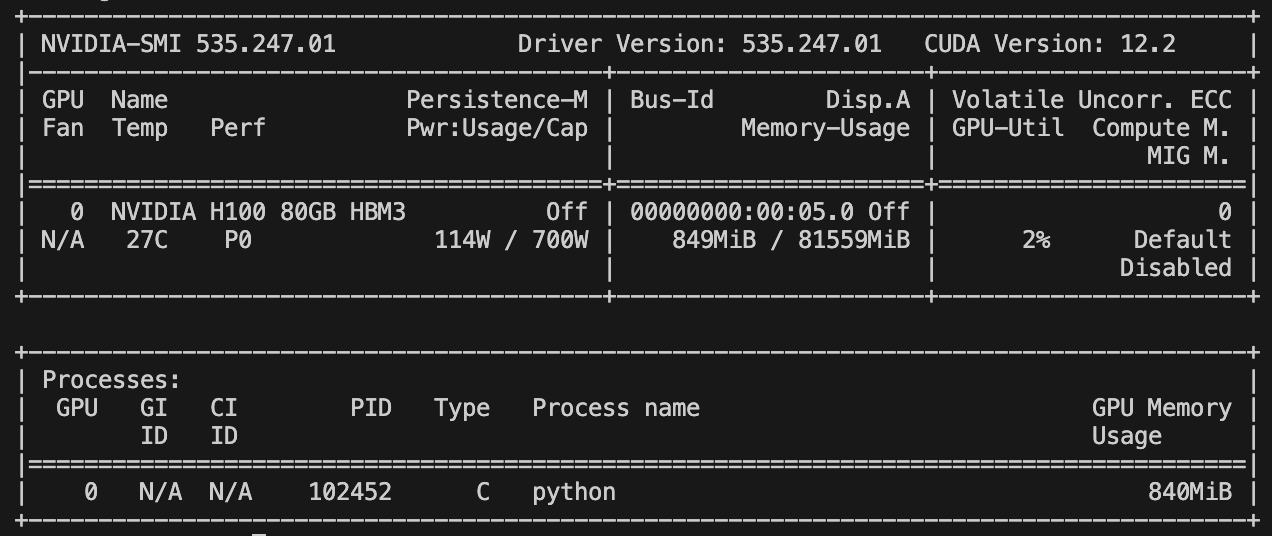Image resolution: width=1272 pixels, height=536 pixels.
Task: Click the GPU-Util header label
Action: pos(1008,128)
